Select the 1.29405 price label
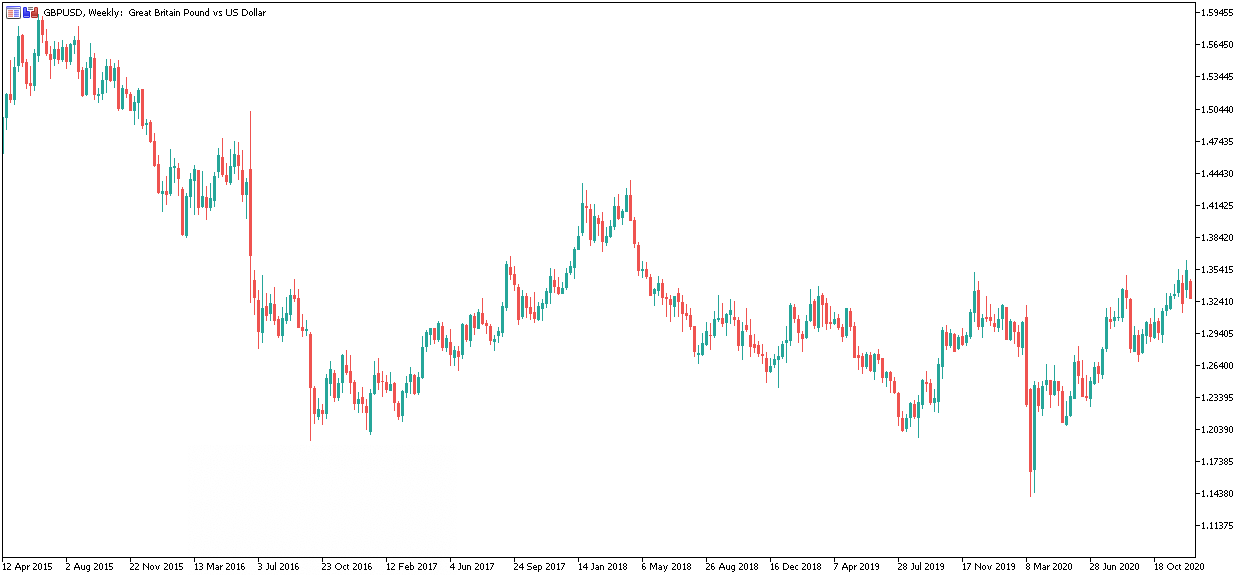Viewport: 1242px width, 575px height. coord(1218,333)
